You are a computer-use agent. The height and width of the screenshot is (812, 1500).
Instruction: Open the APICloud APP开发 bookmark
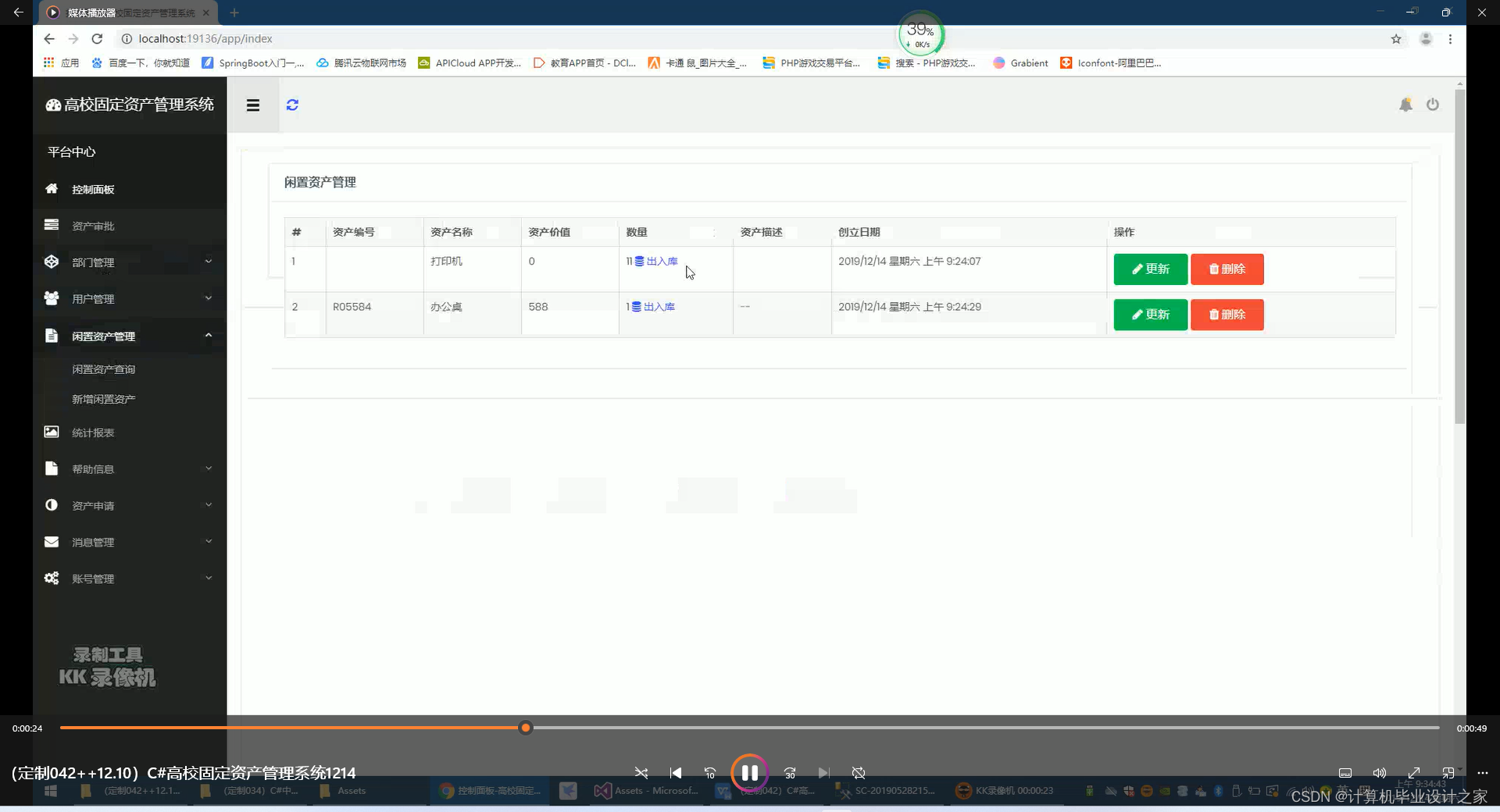[470, 63]
